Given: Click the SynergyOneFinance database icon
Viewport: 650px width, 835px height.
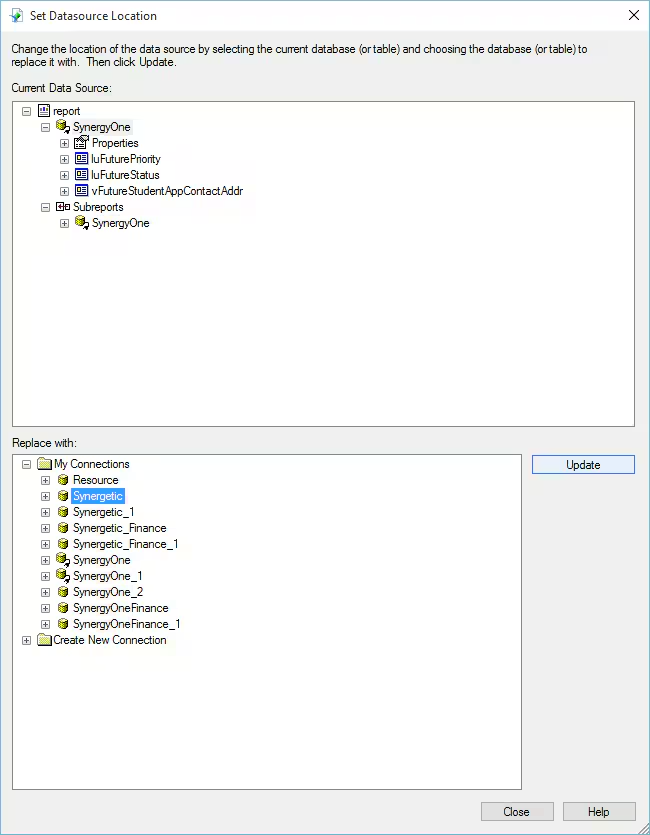Looking at the screenshot, I should tap(63, 608).
